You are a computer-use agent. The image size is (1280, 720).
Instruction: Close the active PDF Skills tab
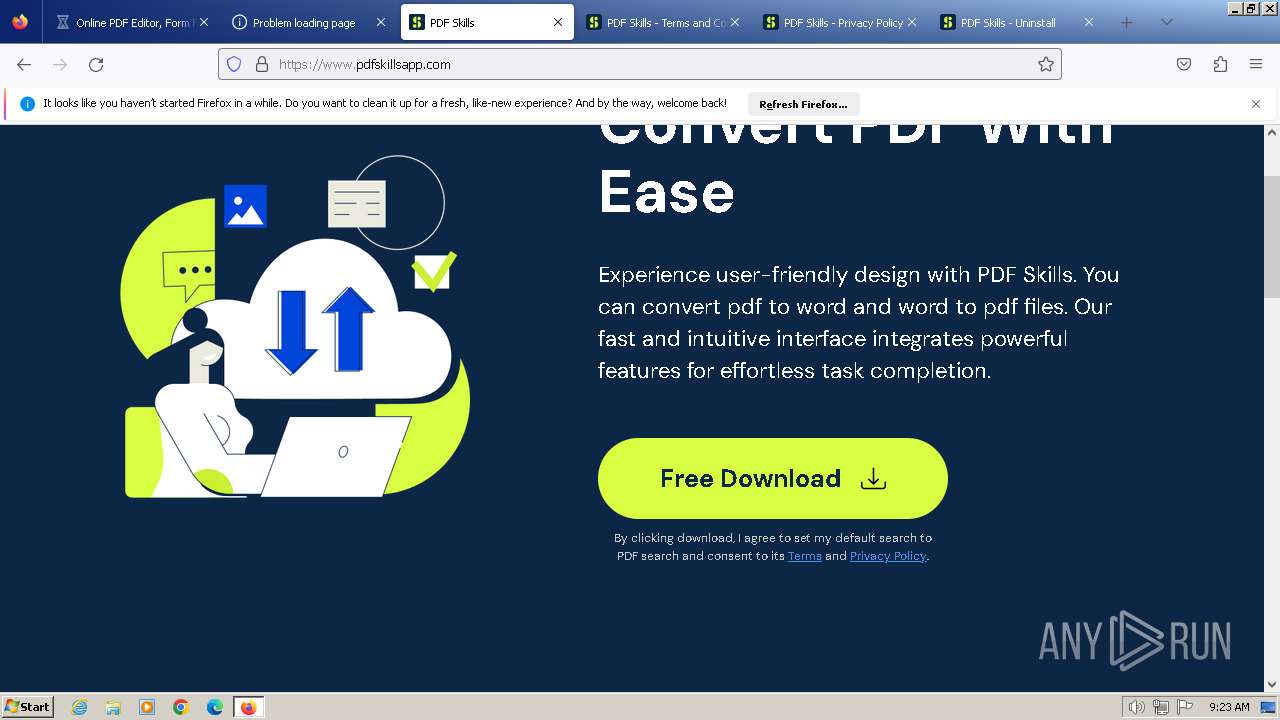558,22
